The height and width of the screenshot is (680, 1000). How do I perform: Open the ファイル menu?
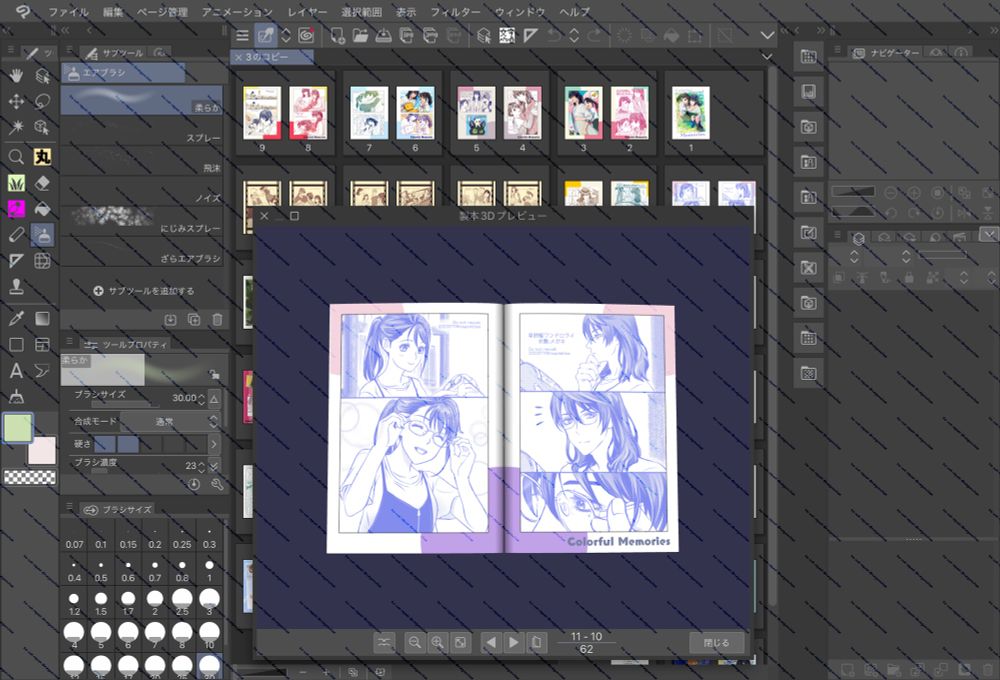pos(68,12)
